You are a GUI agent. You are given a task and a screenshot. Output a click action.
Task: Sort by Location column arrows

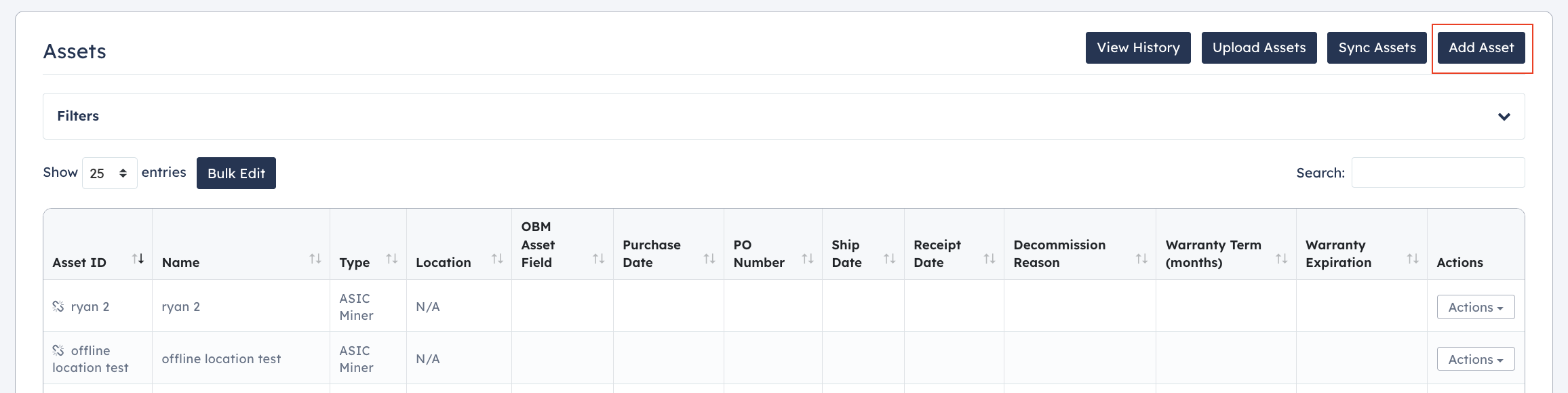[497, 259]
